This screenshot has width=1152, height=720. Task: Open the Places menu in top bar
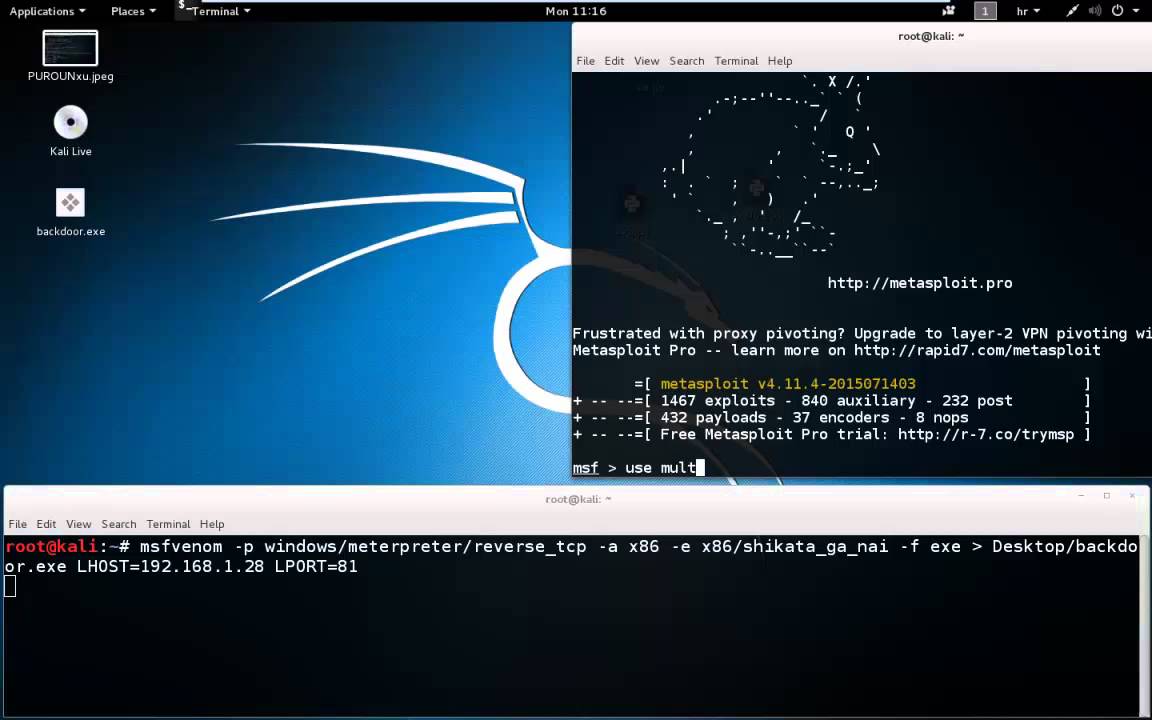tap(133, 11)
